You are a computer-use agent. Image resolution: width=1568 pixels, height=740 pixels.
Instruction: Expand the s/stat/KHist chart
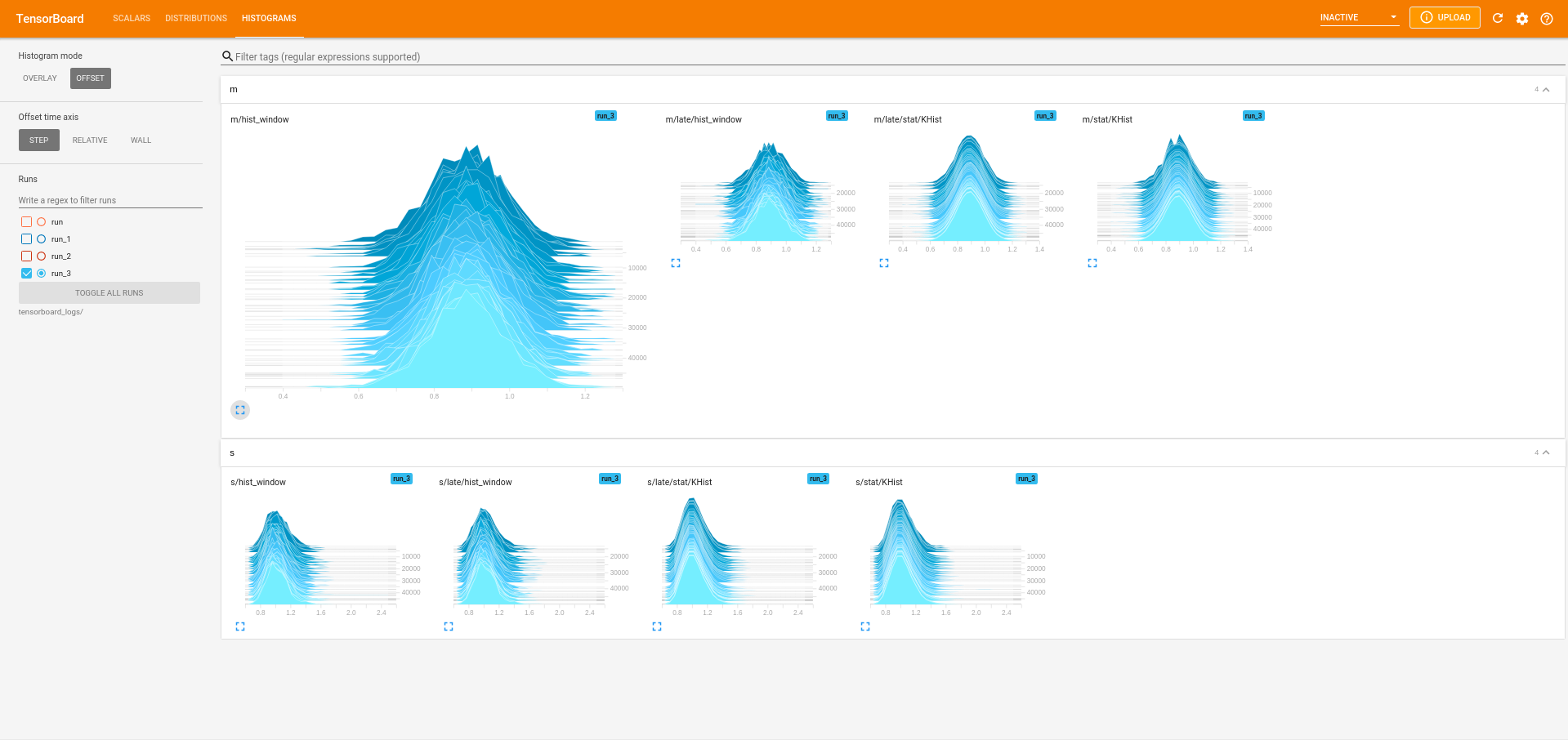click(864, 626)
